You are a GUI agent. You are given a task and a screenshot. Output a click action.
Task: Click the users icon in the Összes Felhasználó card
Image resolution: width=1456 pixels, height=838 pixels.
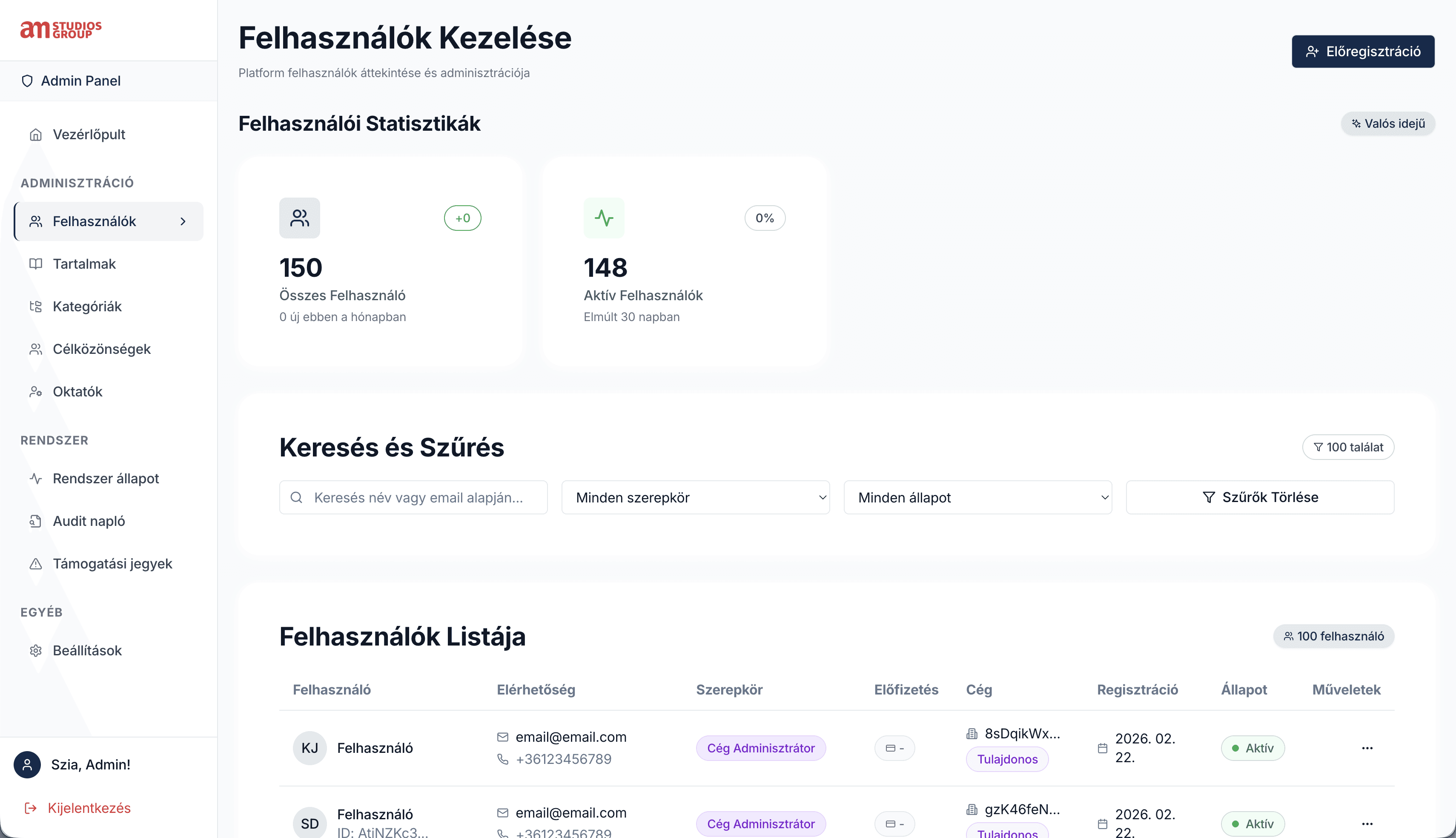coord(299,218)
